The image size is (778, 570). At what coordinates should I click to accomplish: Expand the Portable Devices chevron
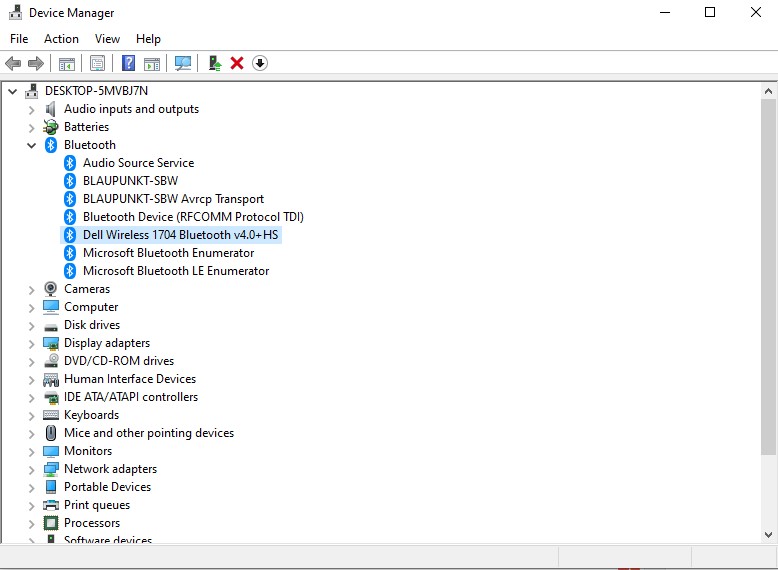pos(31,488)
